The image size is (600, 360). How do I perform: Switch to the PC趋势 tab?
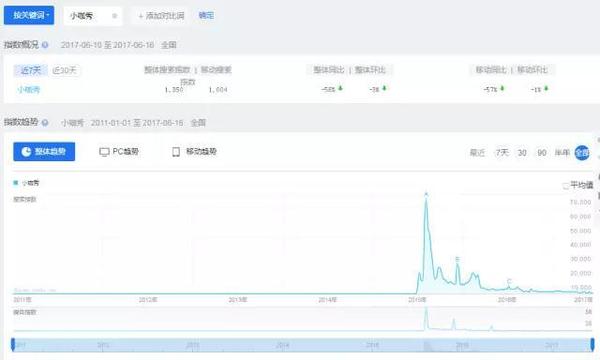(x=119, y=152)
